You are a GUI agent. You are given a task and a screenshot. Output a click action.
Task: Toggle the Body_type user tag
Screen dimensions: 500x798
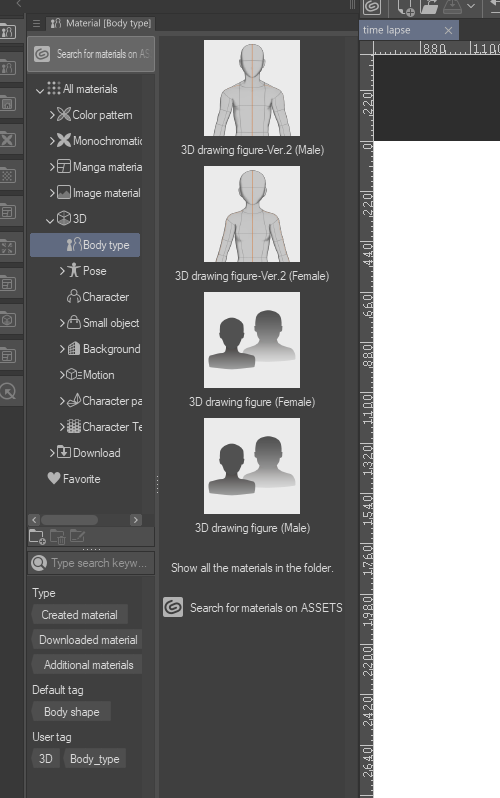click(95, 759)
